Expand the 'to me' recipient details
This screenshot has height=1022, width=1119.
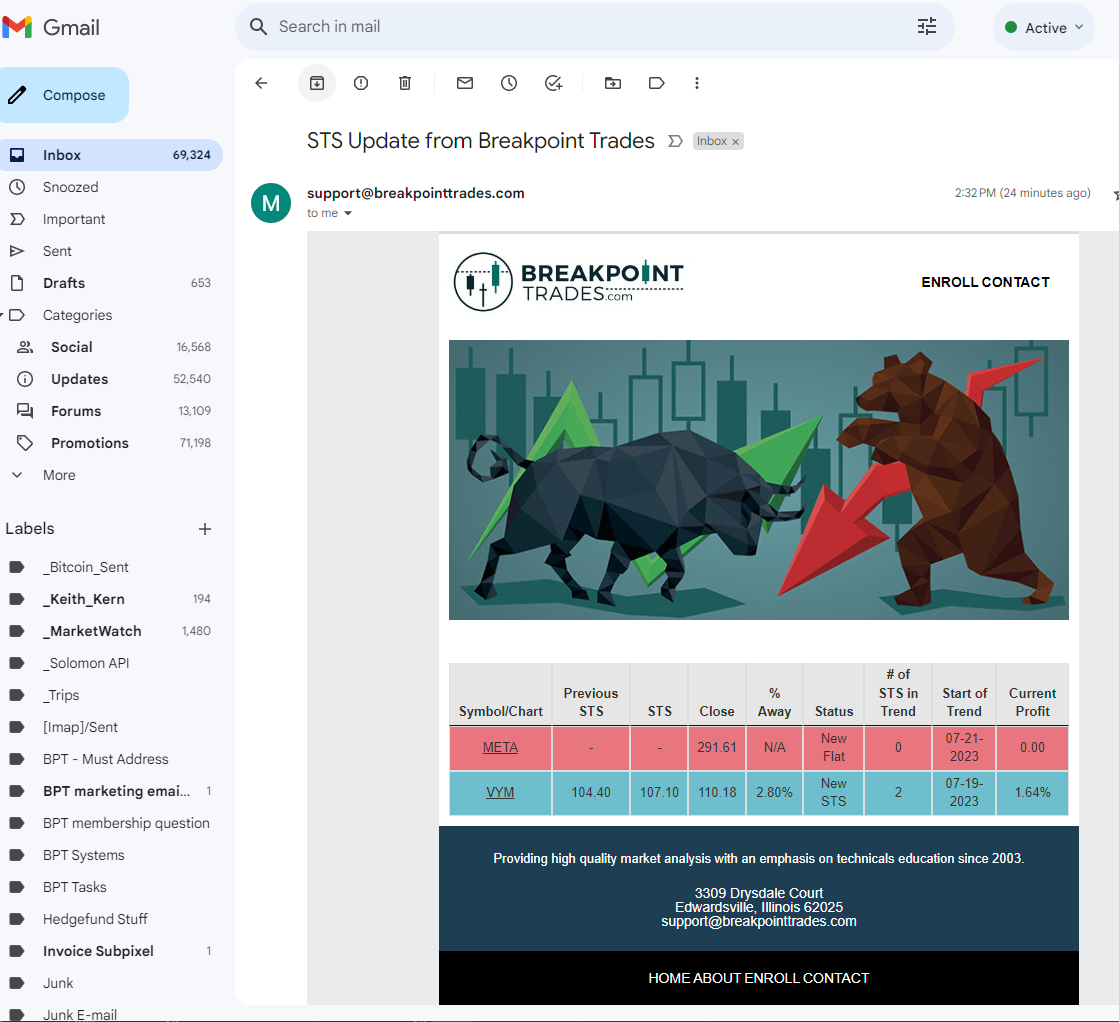click(x=348, y=213)
